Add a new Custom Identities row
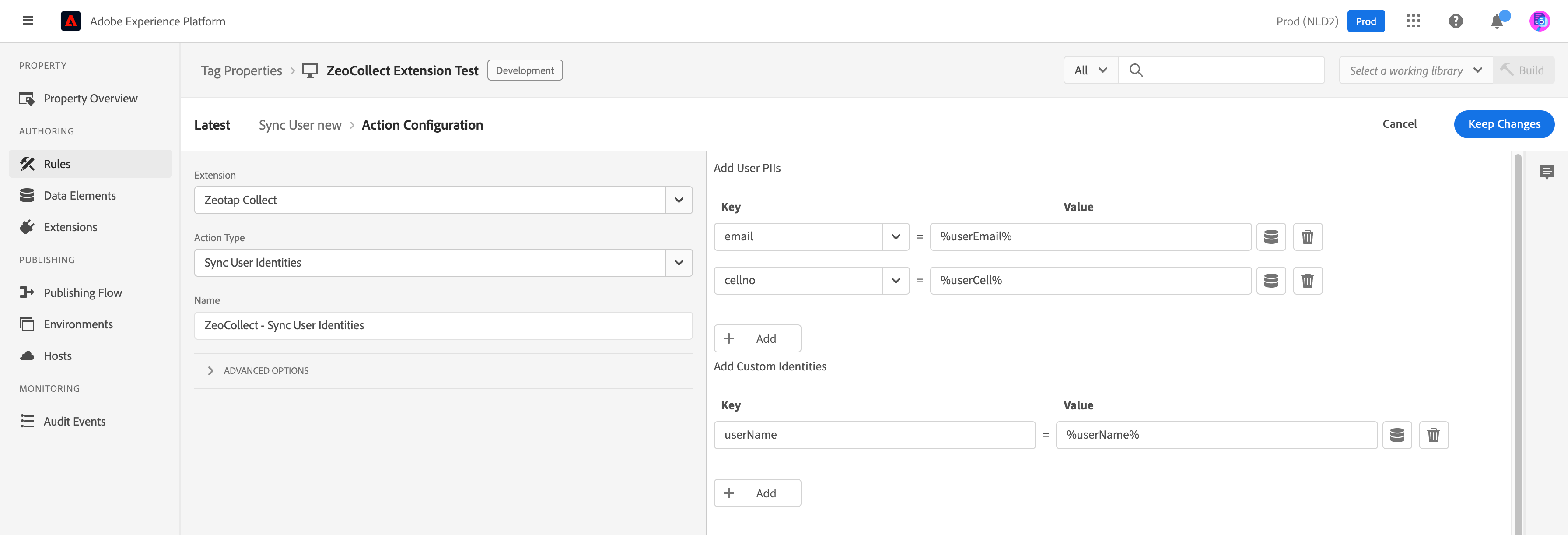 [756, 493]
